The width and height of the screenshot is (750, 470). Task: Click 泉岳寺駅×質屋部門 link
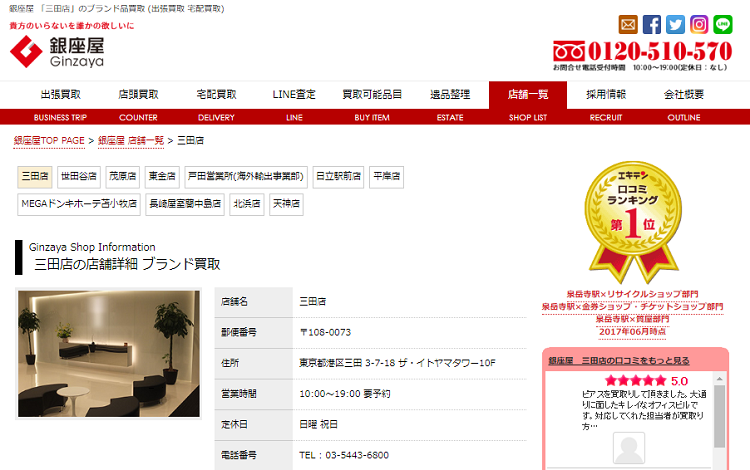point(632,319)
